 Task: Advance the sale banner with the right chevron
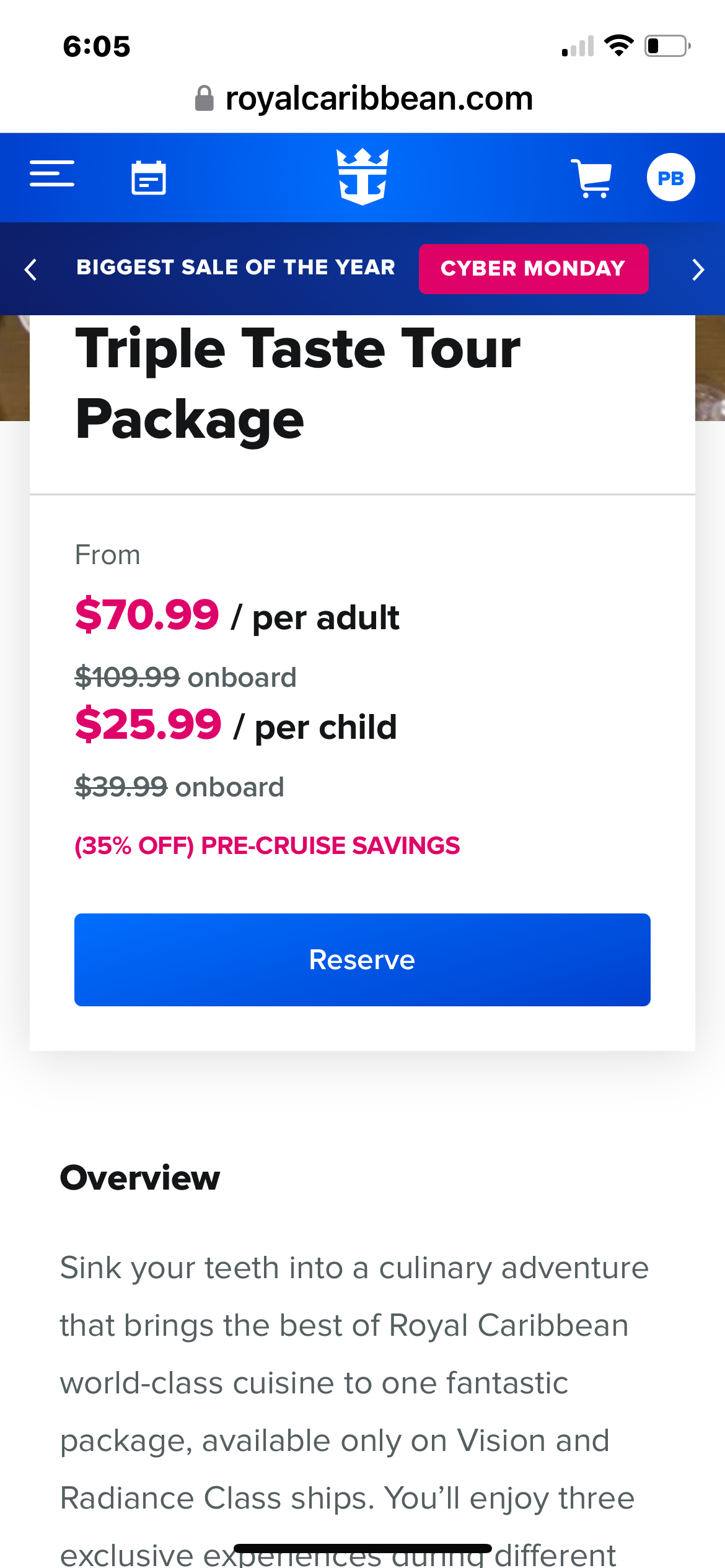(x=698, y=269)
